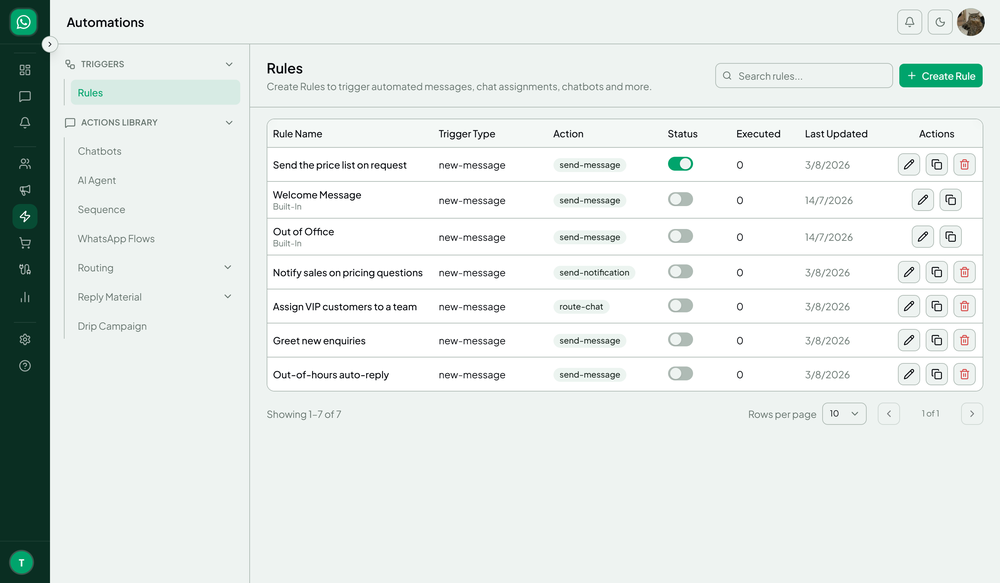Delete the Notify sales on pricing rule
Viewport: 1000px width, 583px height.
point(964,272)
